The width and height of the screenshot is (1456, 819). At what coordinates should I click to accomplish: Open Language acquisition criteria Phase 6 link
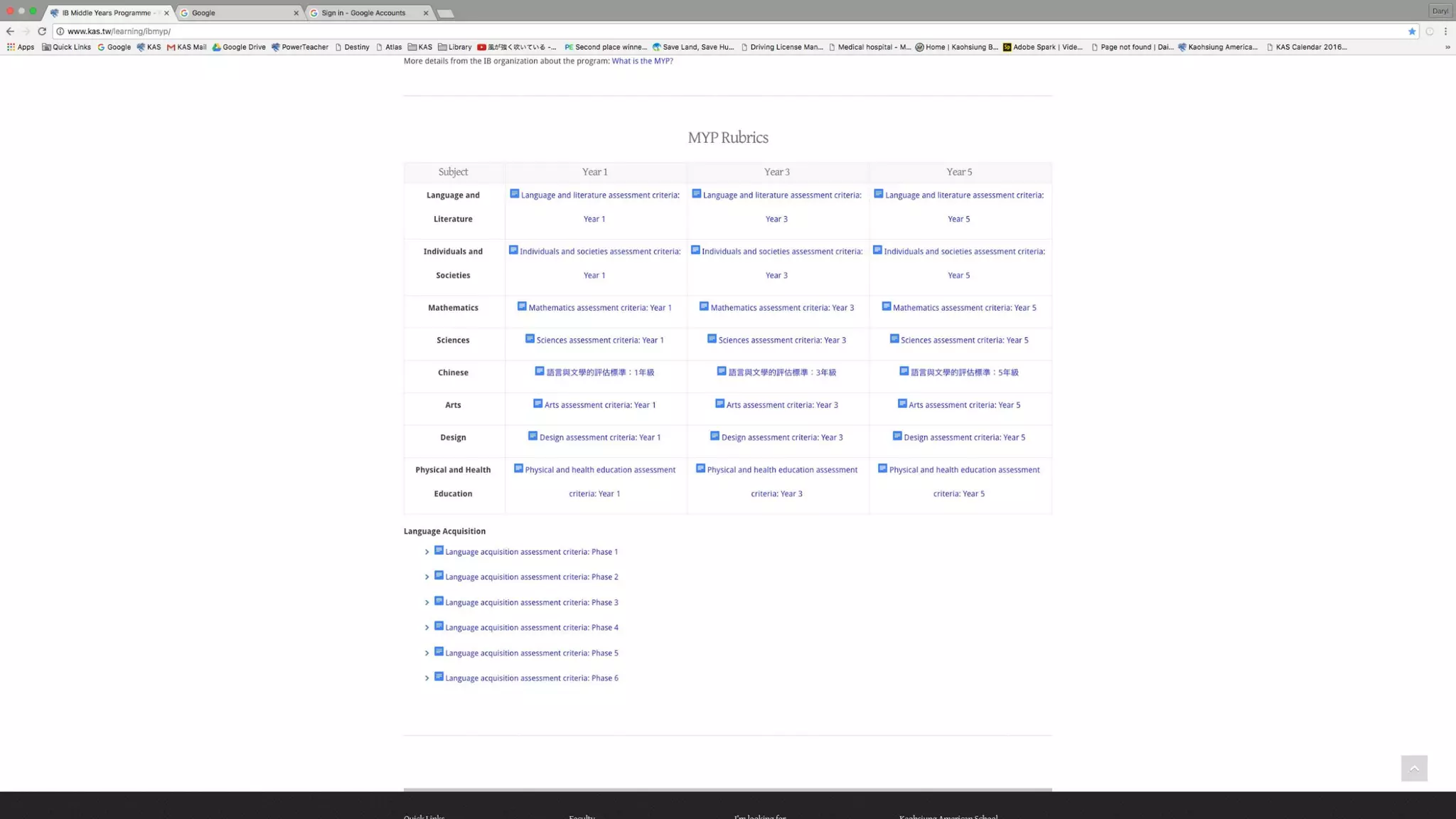pyautogui.click(x=531, y=678)
